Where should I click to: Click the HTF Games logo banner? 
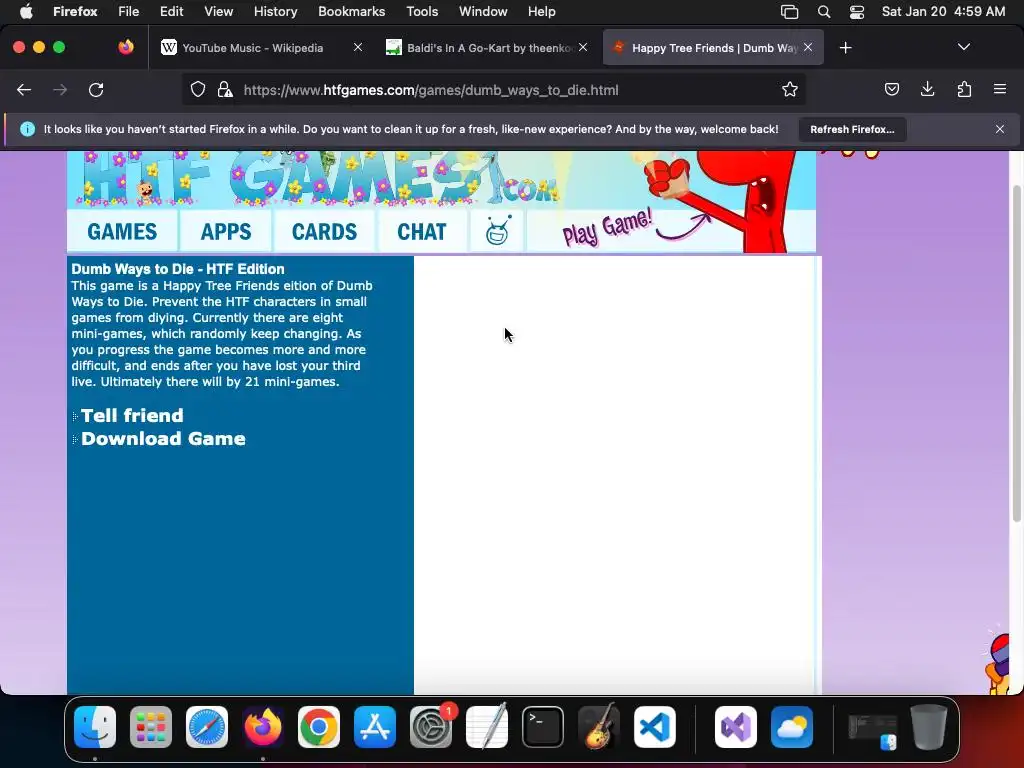click(320, 178)
